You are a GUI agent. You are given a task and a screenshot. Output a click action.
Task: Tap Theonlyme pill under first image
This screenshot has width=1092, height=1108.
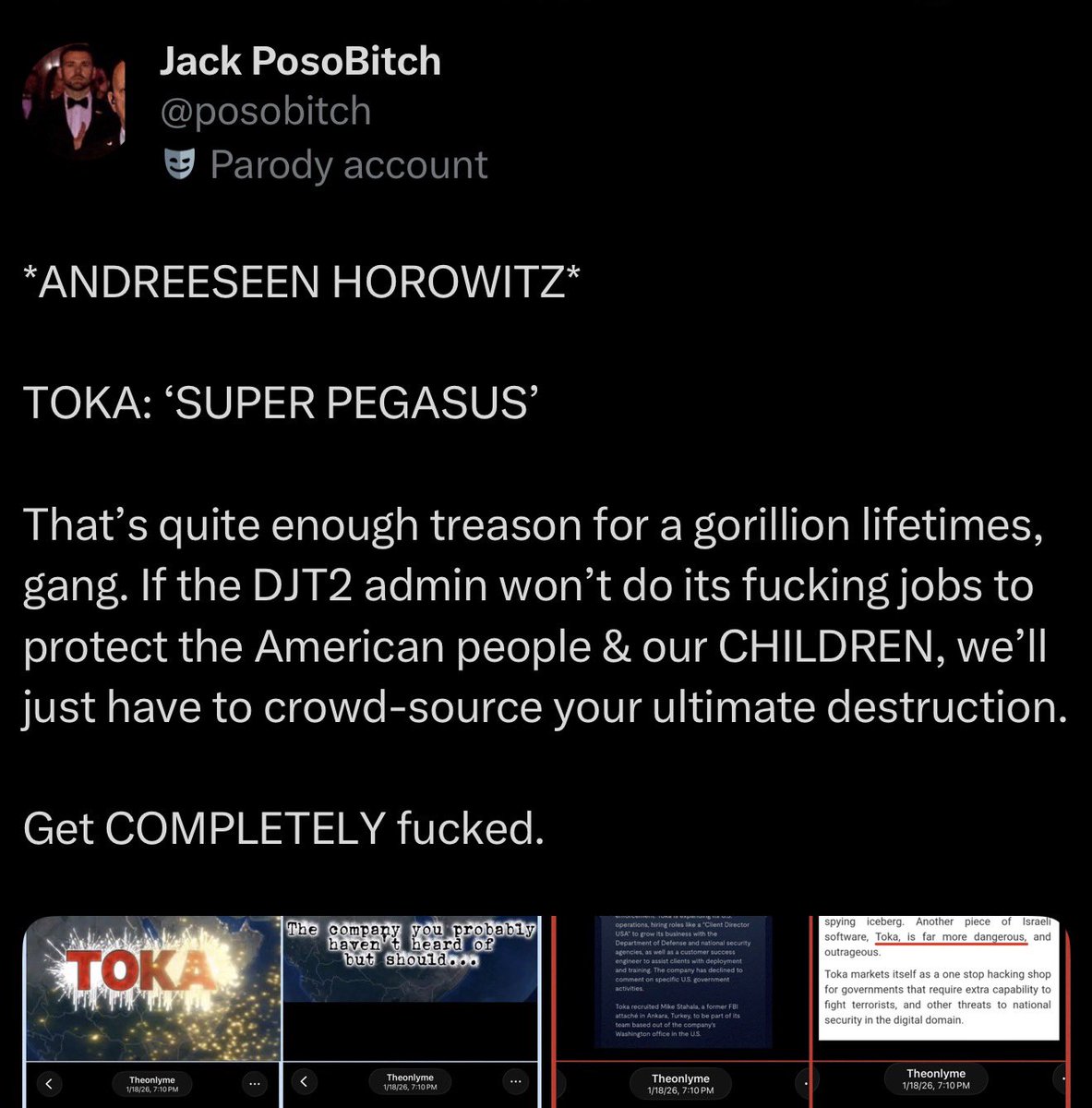(152, 1084)
